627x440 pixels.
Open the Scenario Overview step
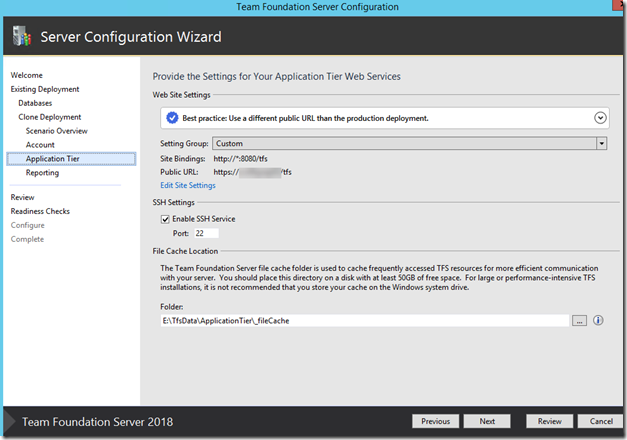pyautogui.click(x=56, y=131)
